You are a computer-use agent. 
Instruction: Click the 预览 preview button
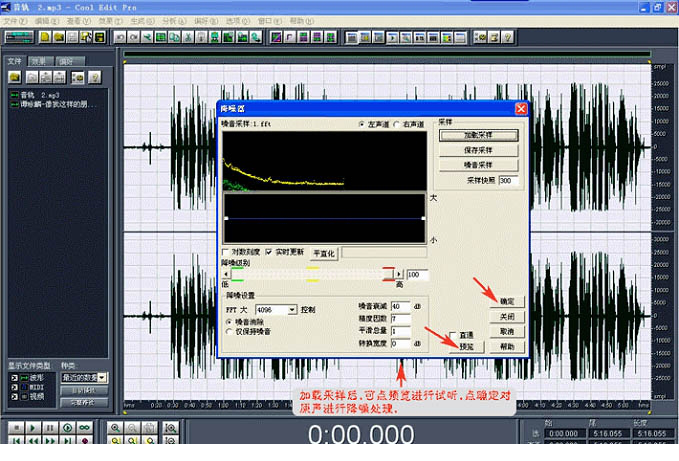466,347
